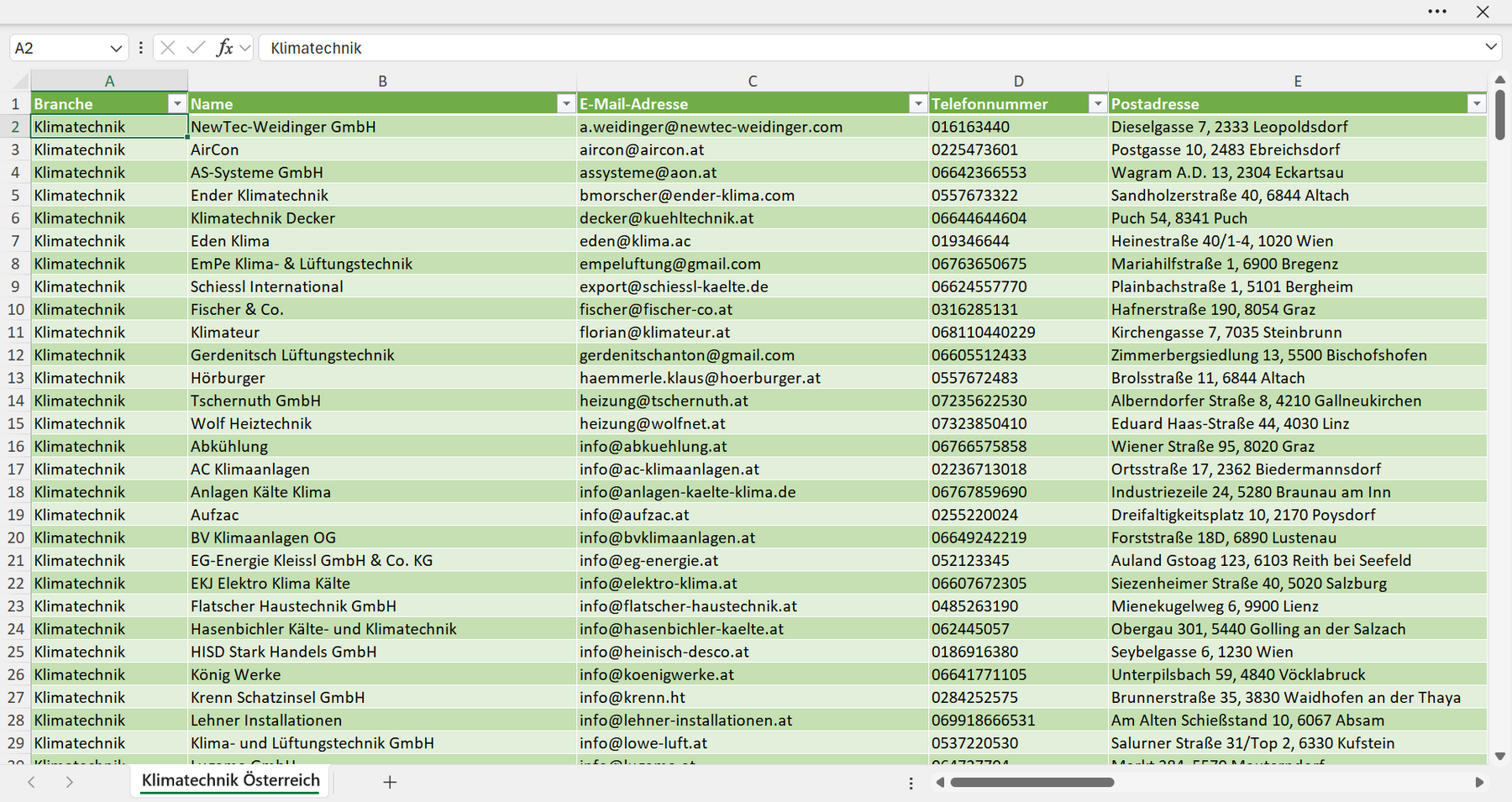Select cell Anlagen Kälte Klima
Image resolution: width=1512 pixels, height=802 pixels.
[x=382, y=492]
